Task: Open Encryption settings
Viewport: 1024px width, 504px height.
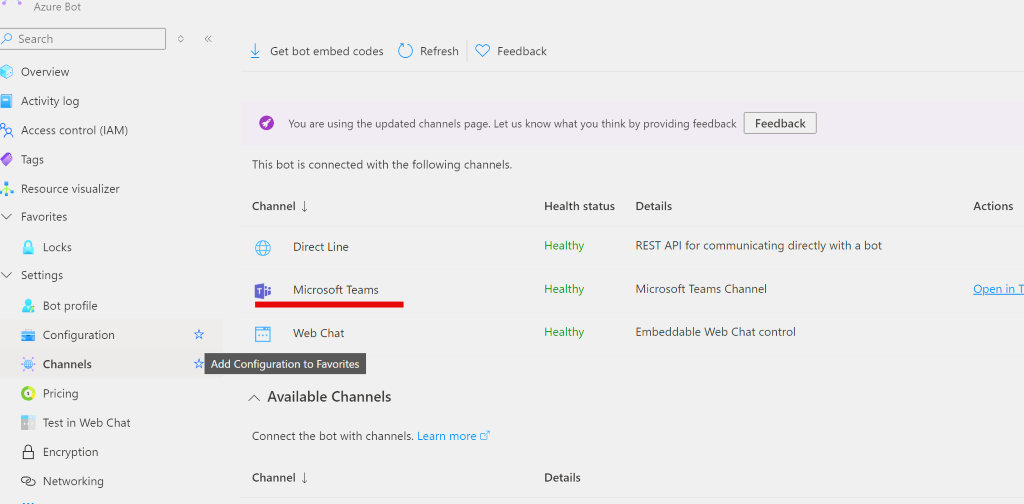Action: pyautogui.click(x=71, y=452)
